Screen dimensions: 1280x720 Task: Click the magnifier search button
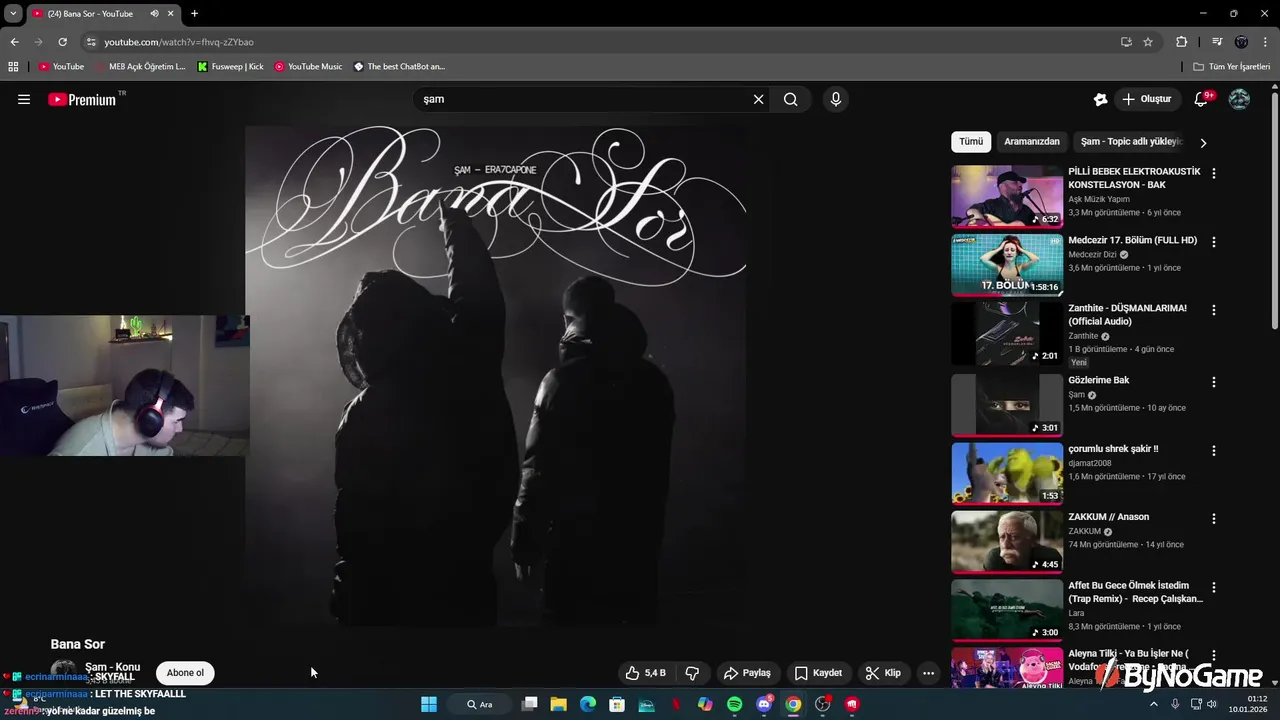(791, 99)
